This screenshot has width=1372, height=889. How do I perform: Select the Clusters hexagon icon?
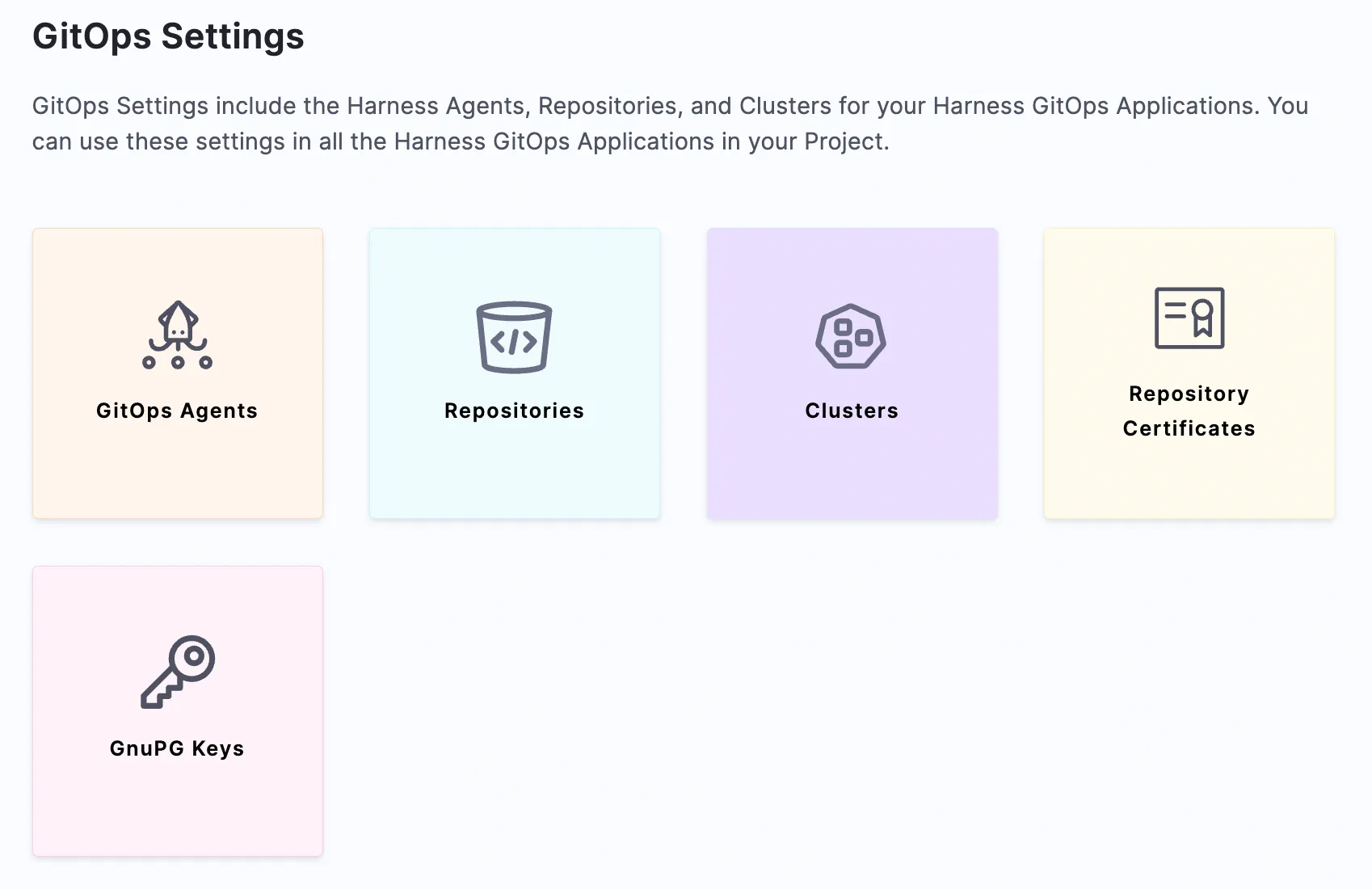coord(852,338)
